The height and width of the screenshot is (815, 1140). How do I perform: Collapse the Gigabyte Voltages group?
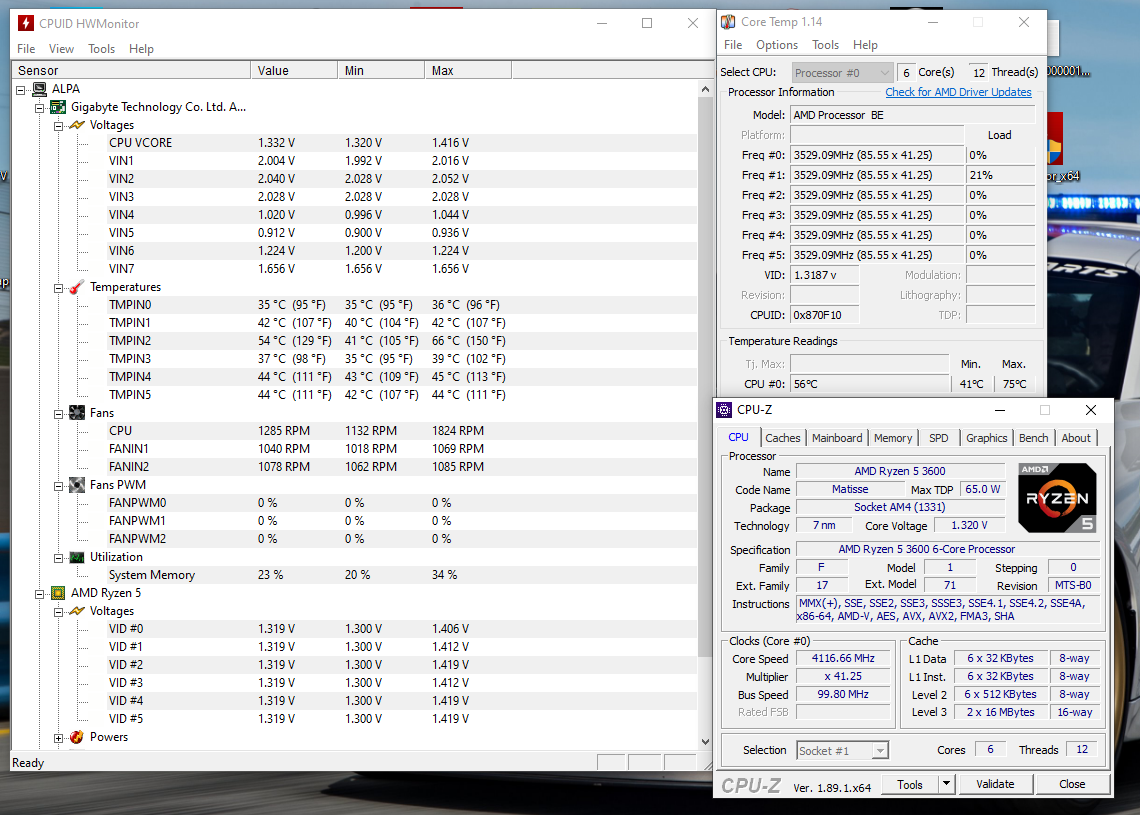point(58,126)
